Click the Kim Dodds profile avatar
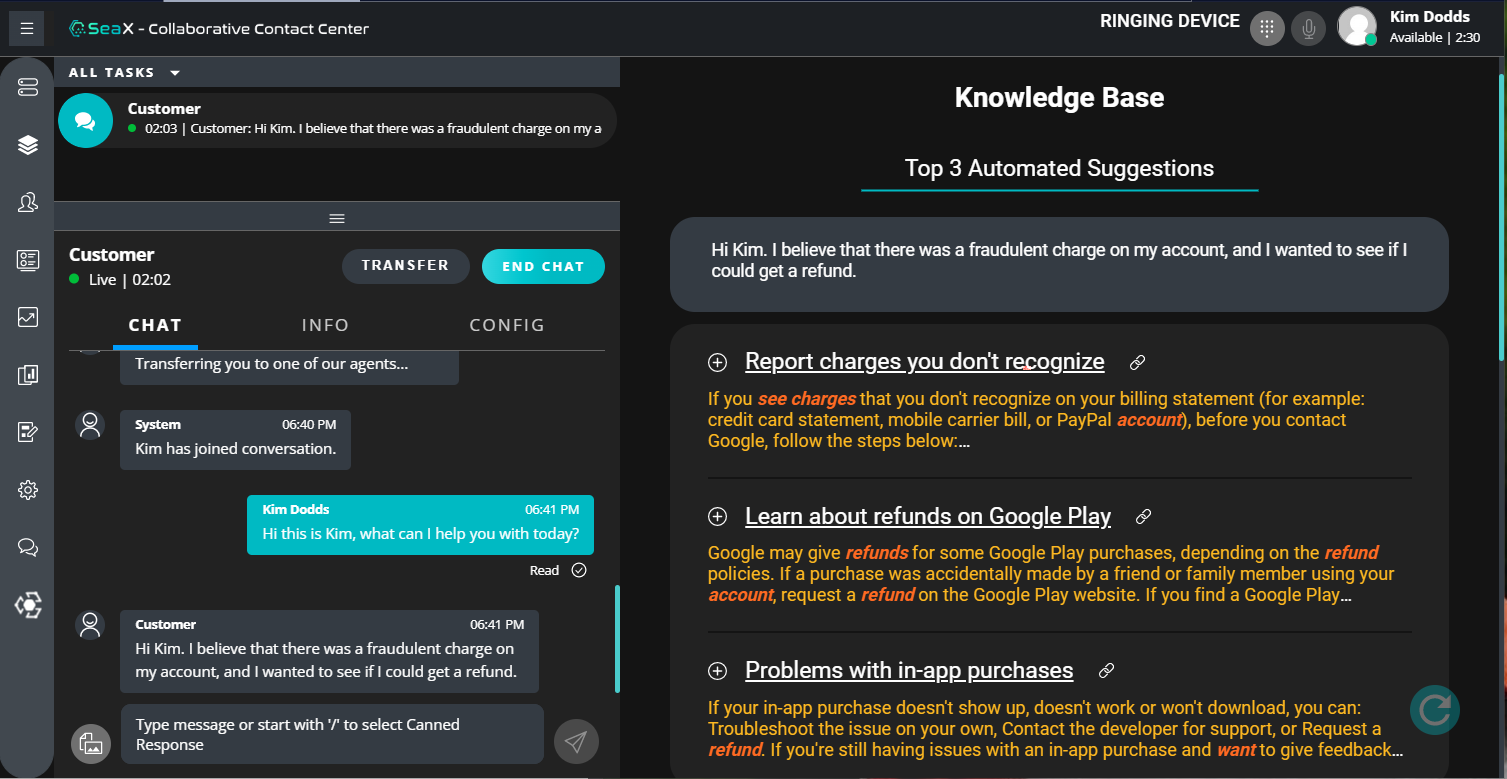Viewport: 1507px width, 779px height. (x=1357, y=27)
